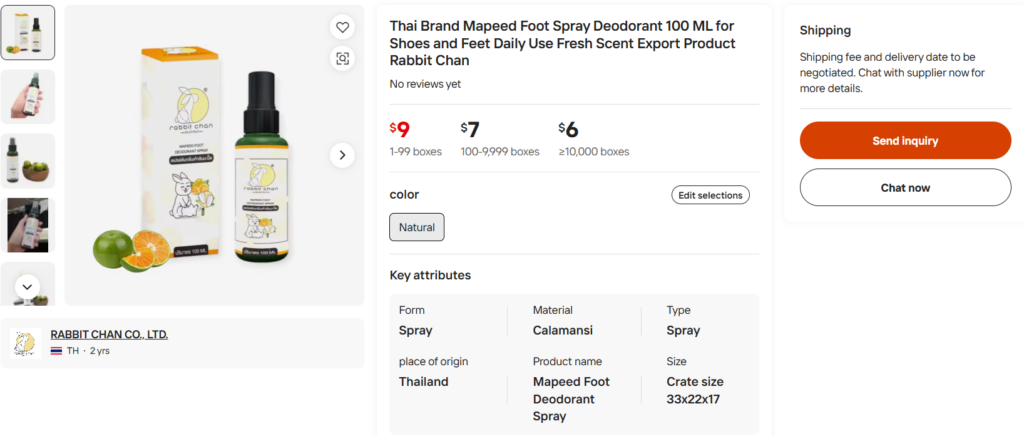
Task: Click the main product image
Action: pos(214,155)
